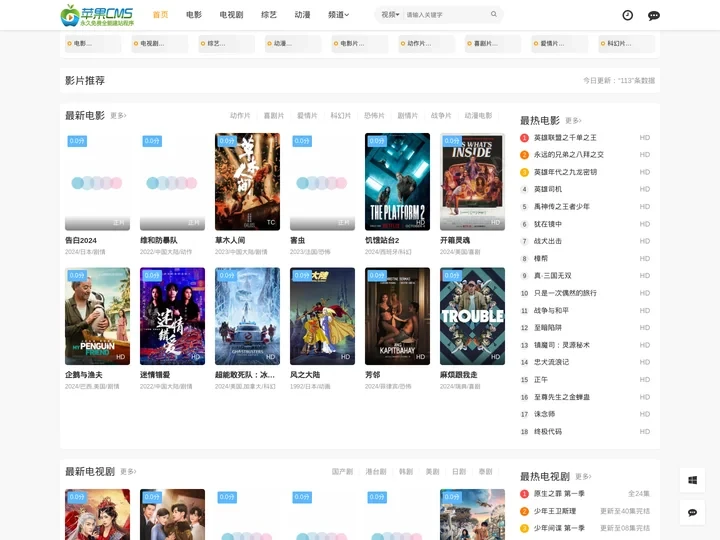Open the My Penguin Friend poster
The width and height of the screenshot is (720, 540).
97,316
